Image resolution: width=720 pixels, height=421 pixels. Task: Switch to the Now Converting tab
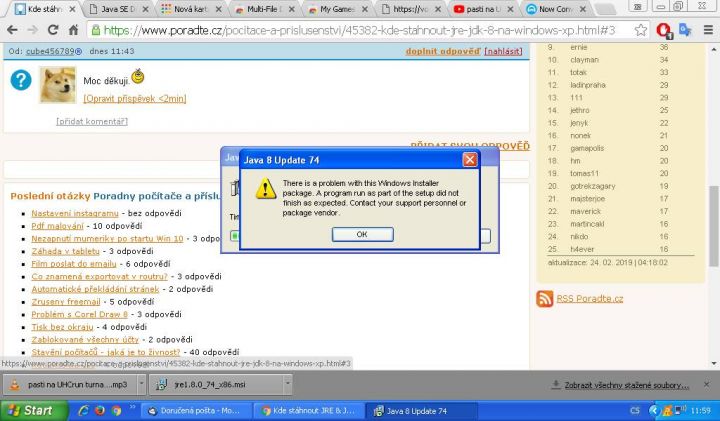(554, 9)
